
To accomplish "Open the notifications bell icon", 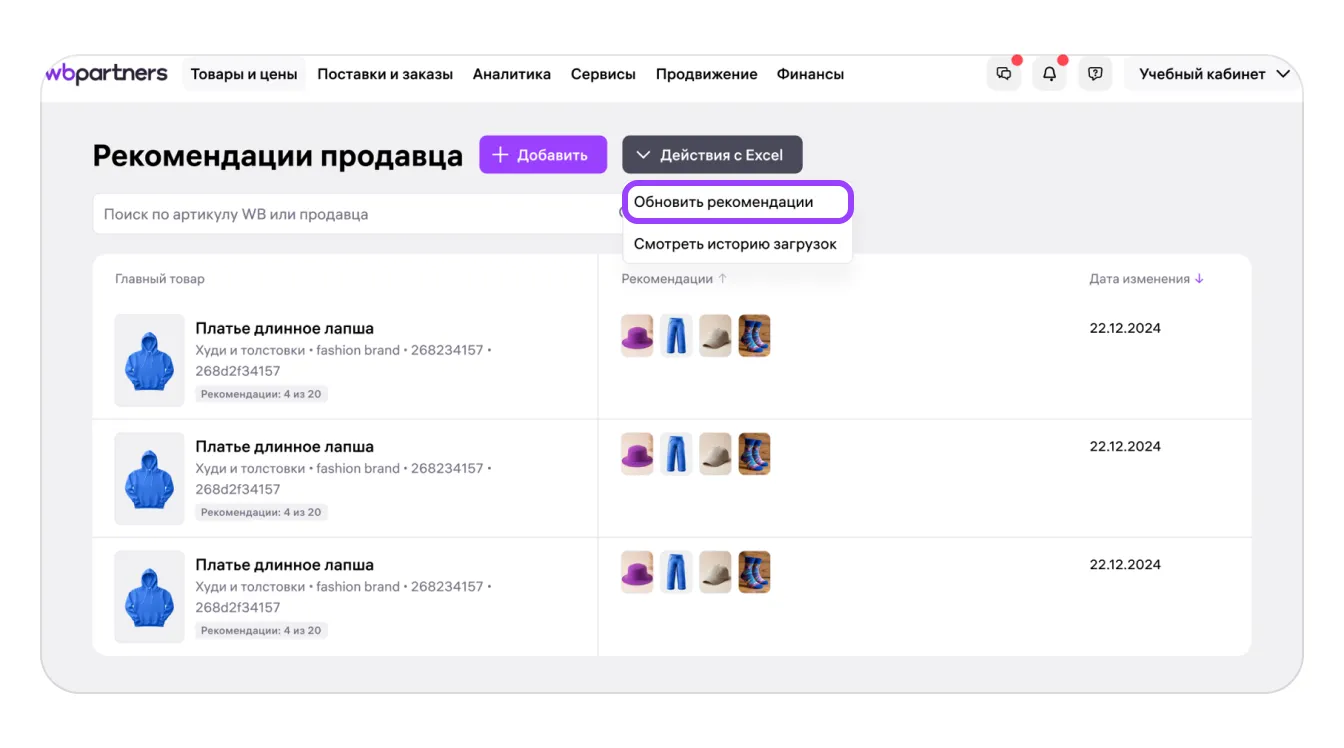I will point(1049,74).
